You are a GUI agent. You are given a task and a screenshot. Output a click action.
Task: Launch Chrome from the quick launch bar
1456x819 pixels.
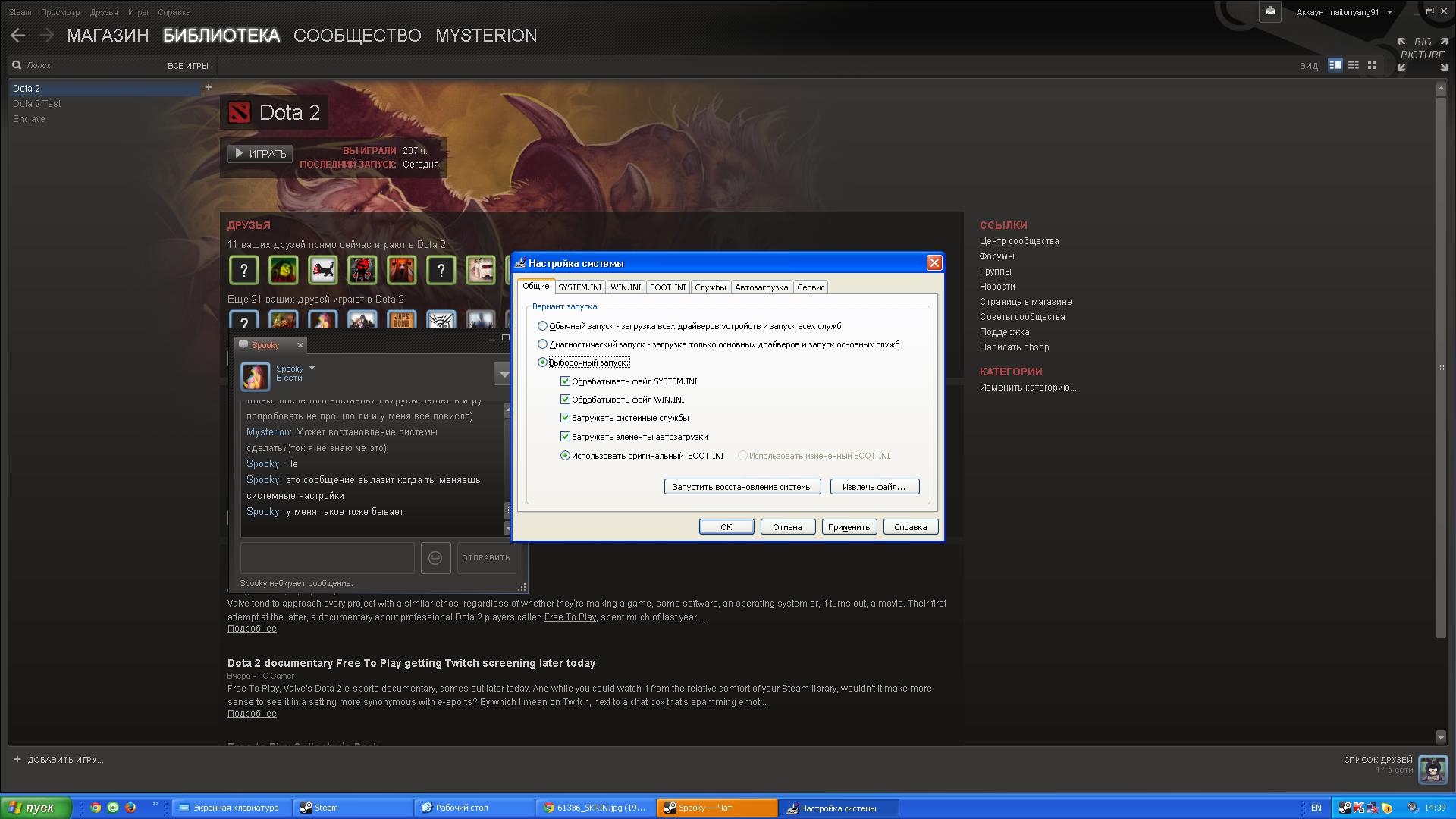(96, 808)
